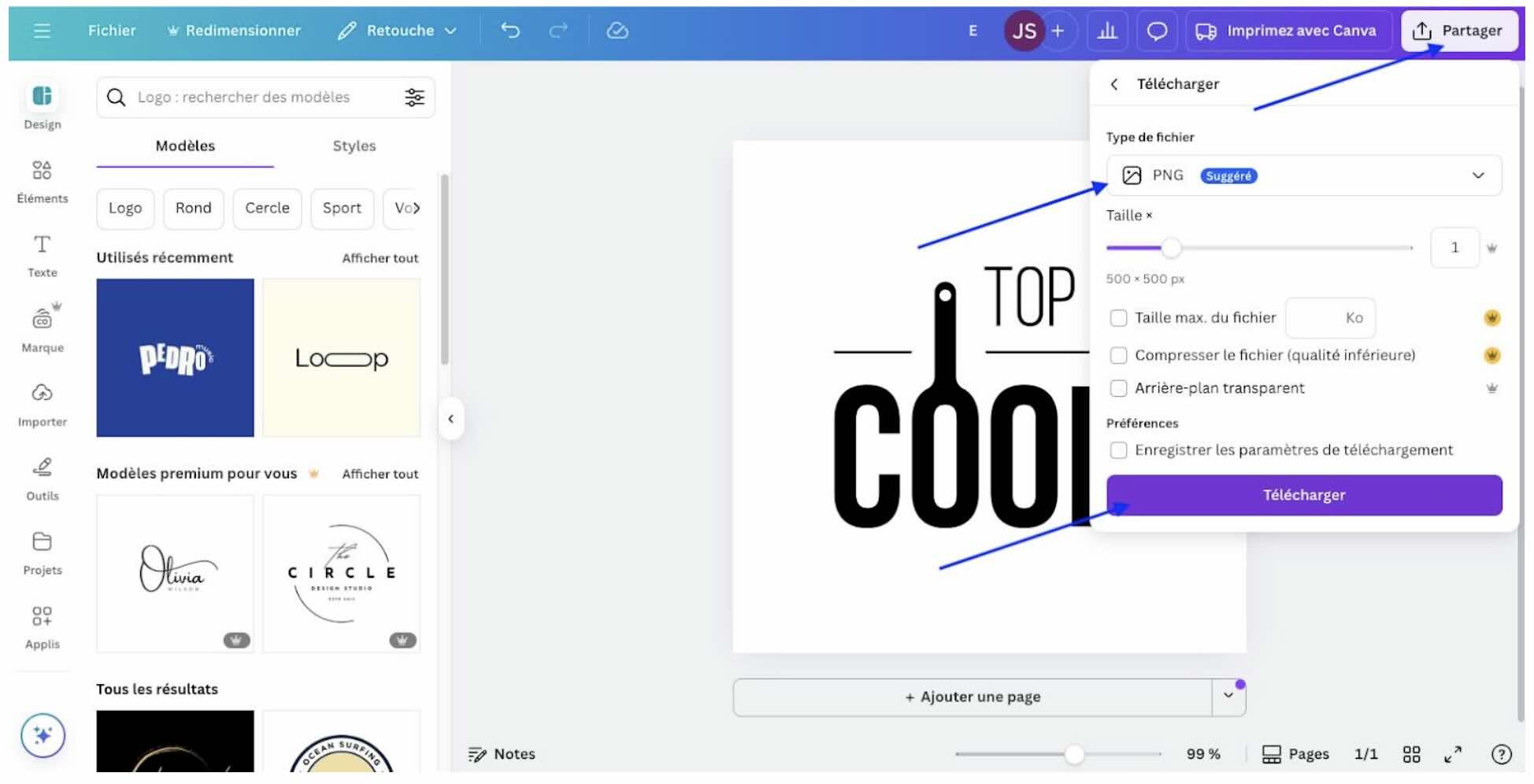The width and height of the screenshot is (1534, 784).
Task: Click the Ko max file size field
Action: 1330,318
